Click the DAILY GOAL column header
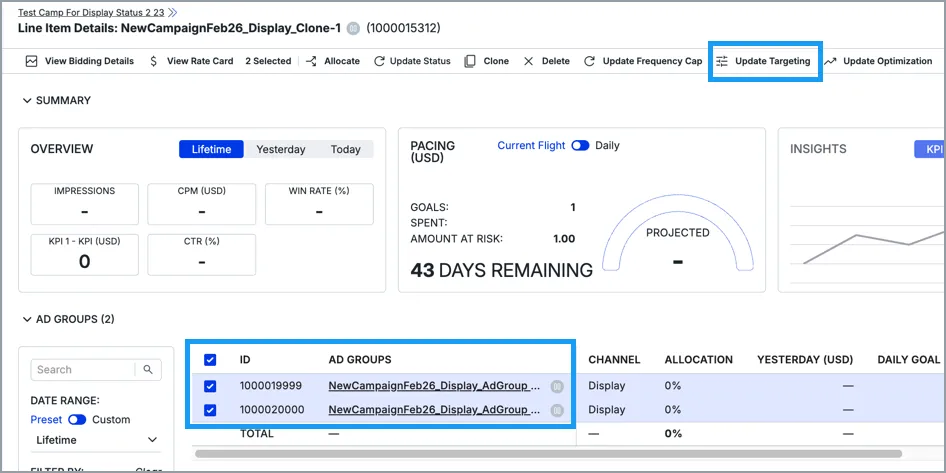 (909, 360)
